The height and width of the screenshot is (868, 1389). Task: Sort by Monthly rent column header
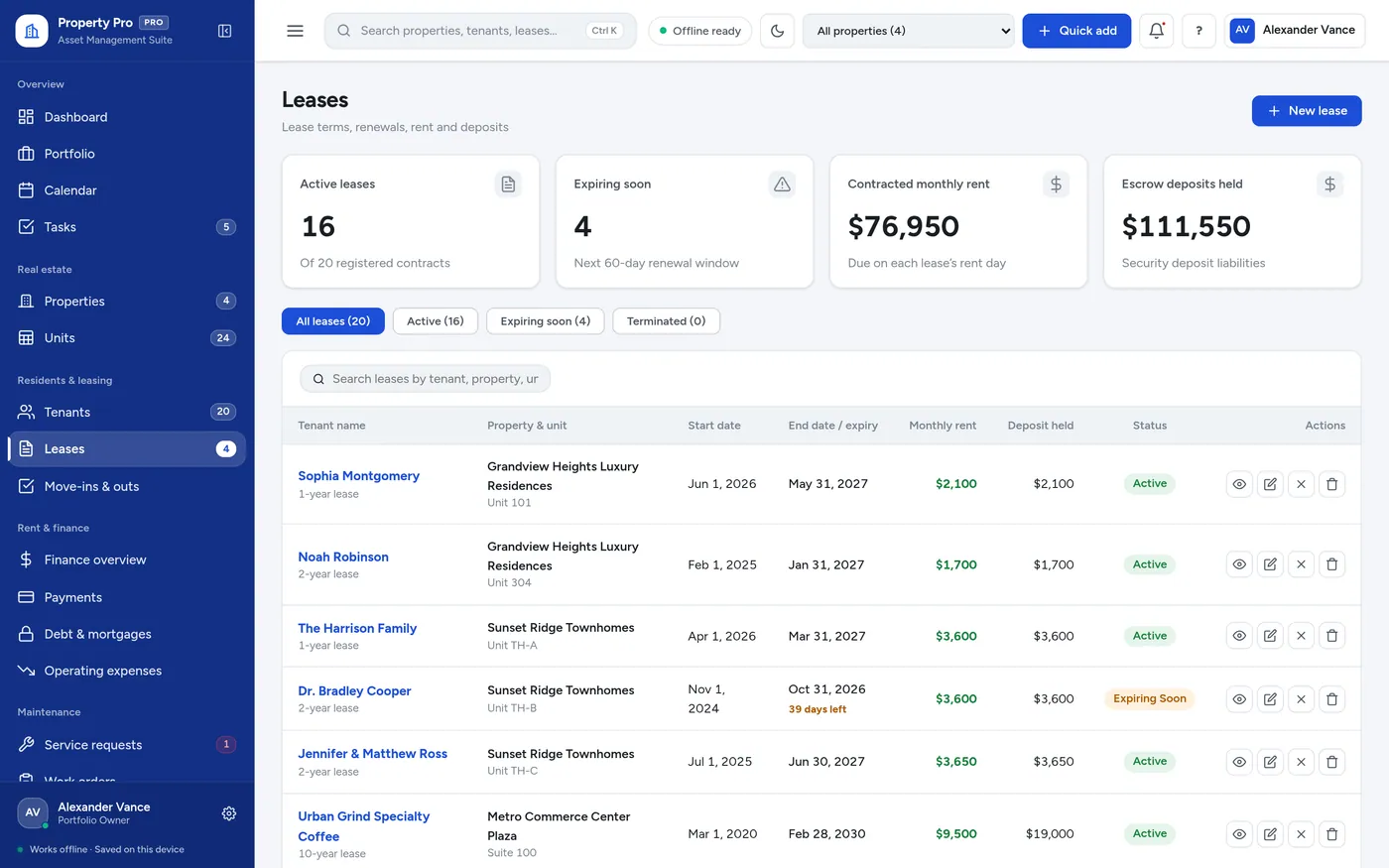pos(943,426)
